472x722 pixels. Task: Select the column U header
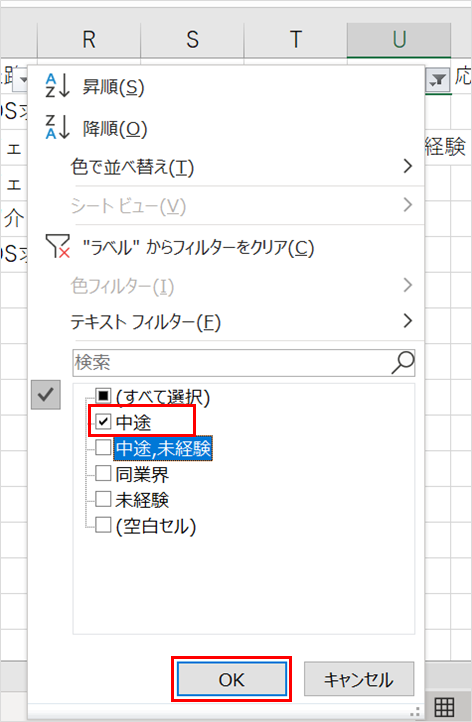pyautogui.click(x=399, y=40)
